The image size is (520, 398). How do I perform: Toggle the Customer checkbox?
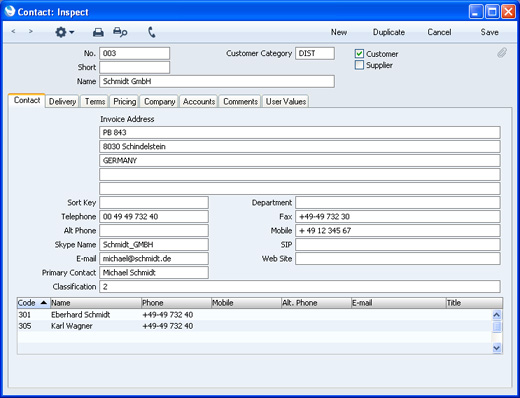pos(359,54)
